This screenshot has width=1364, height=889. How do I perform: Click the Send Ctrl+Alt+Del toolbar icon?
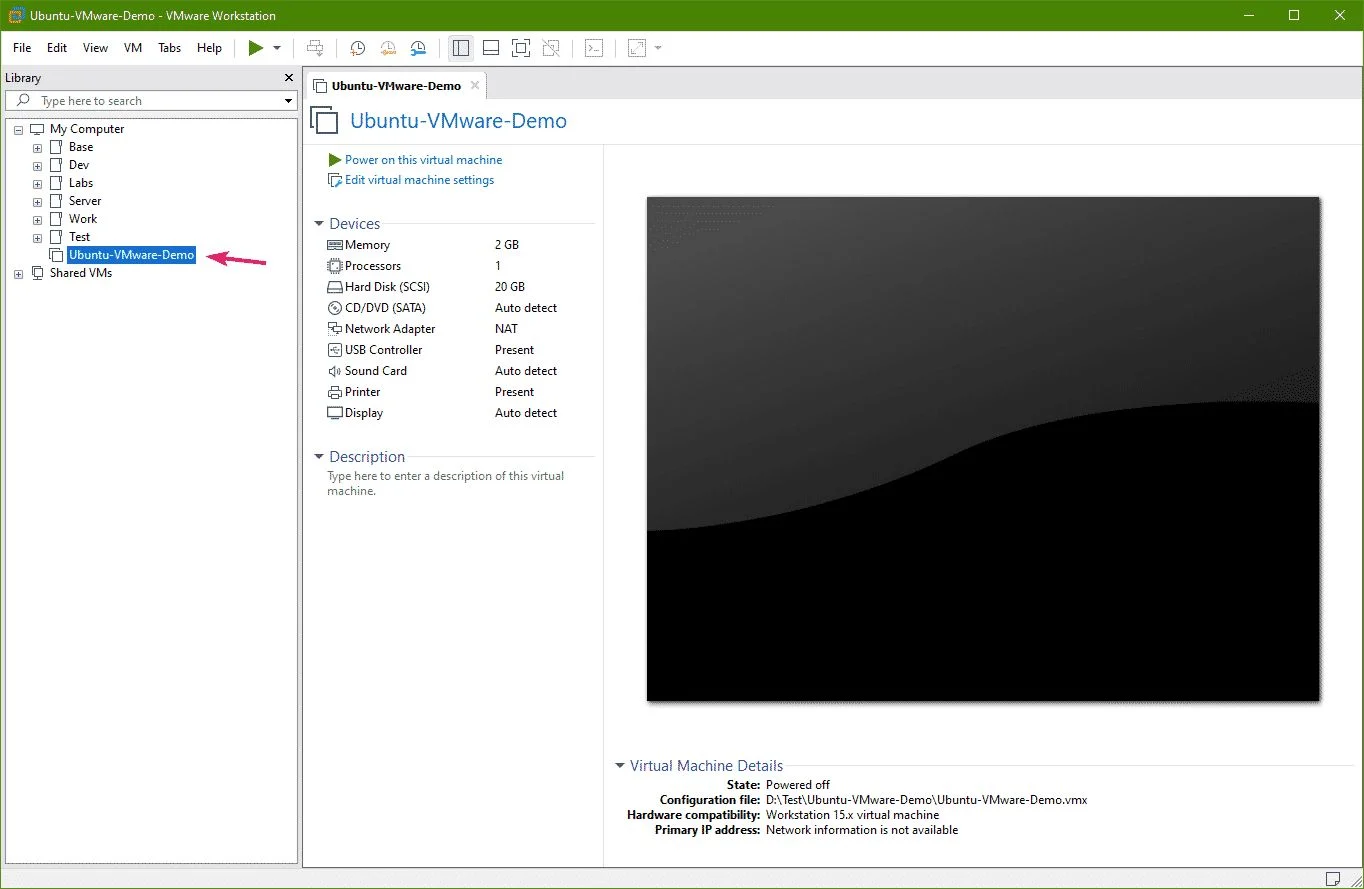[x=314, y=48]
